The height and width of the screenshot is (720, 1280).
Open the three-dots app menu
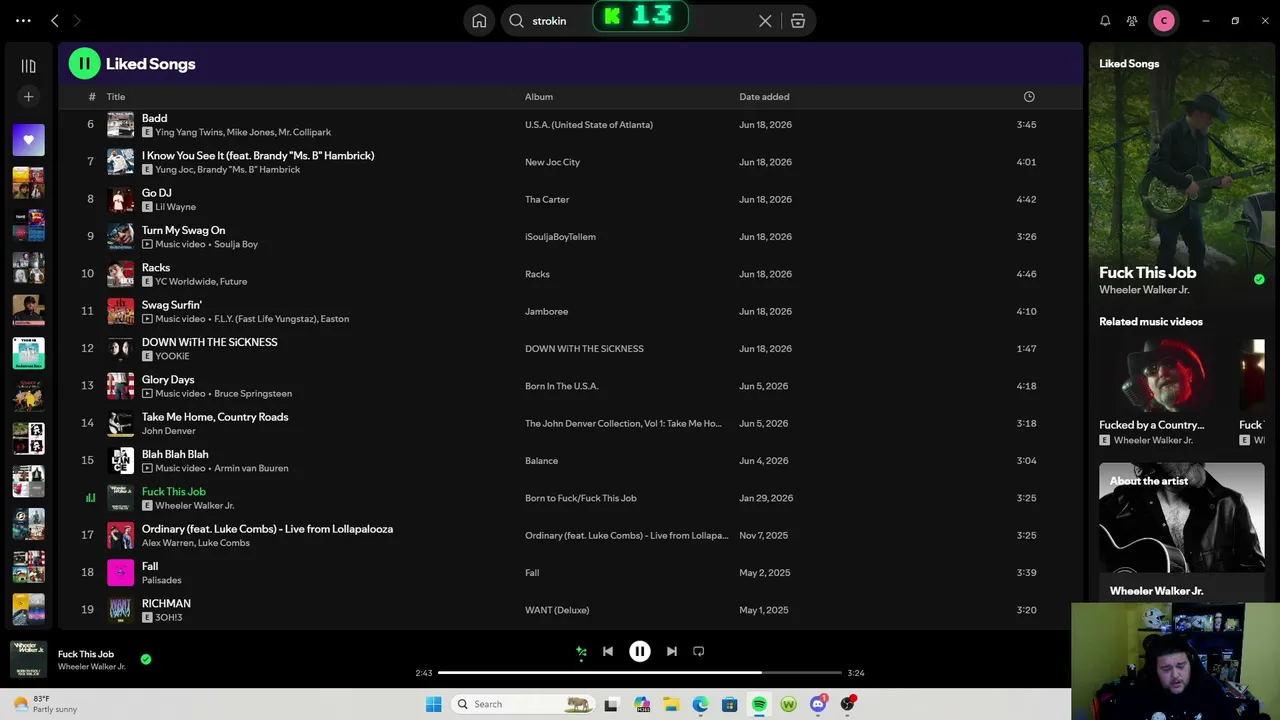pyautogui.click(x=23, y=20)
